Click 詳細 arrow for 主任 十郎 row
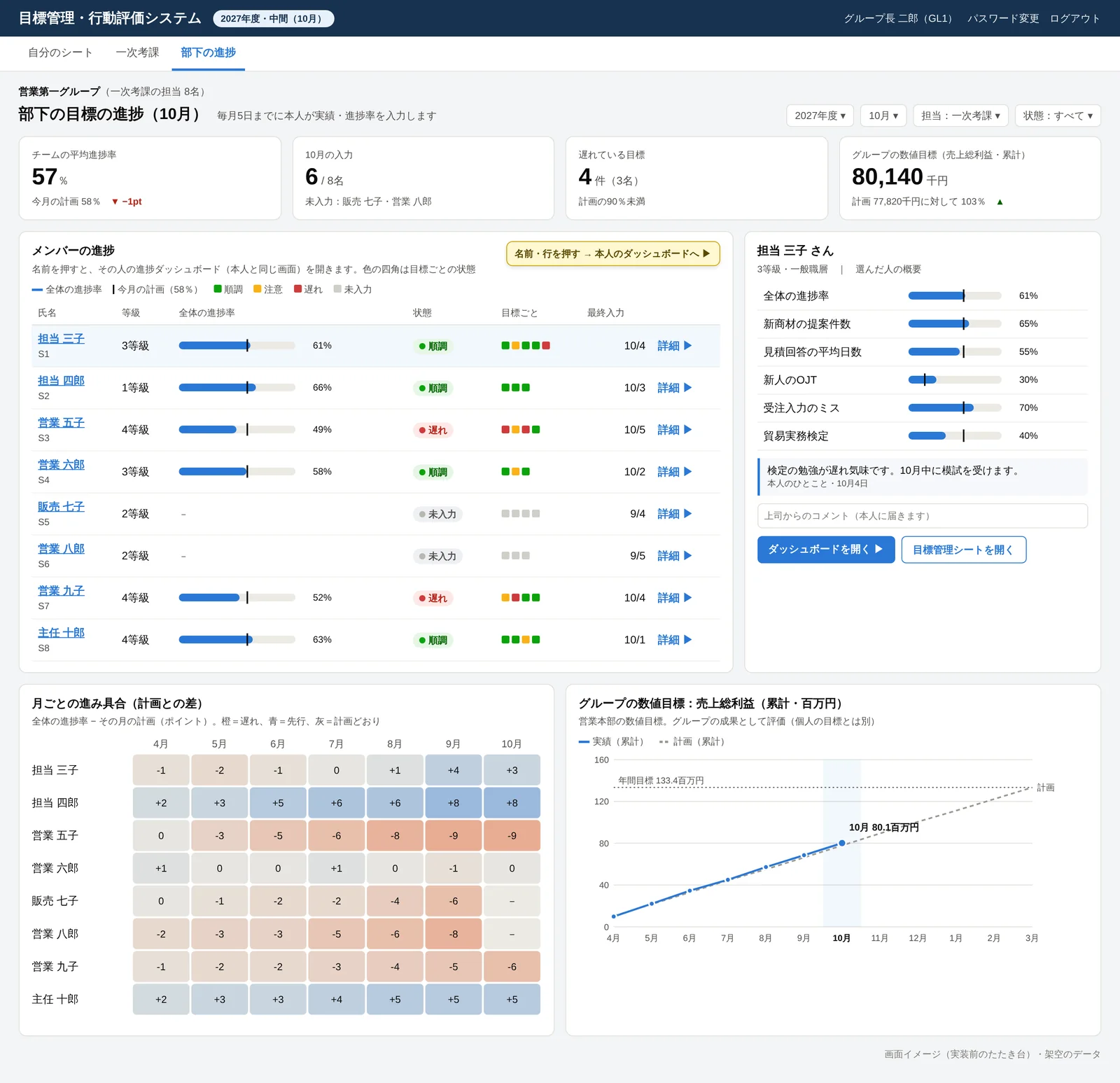Image resolution: width=1120 pixels, height=1083 pixels. [675, 640]
